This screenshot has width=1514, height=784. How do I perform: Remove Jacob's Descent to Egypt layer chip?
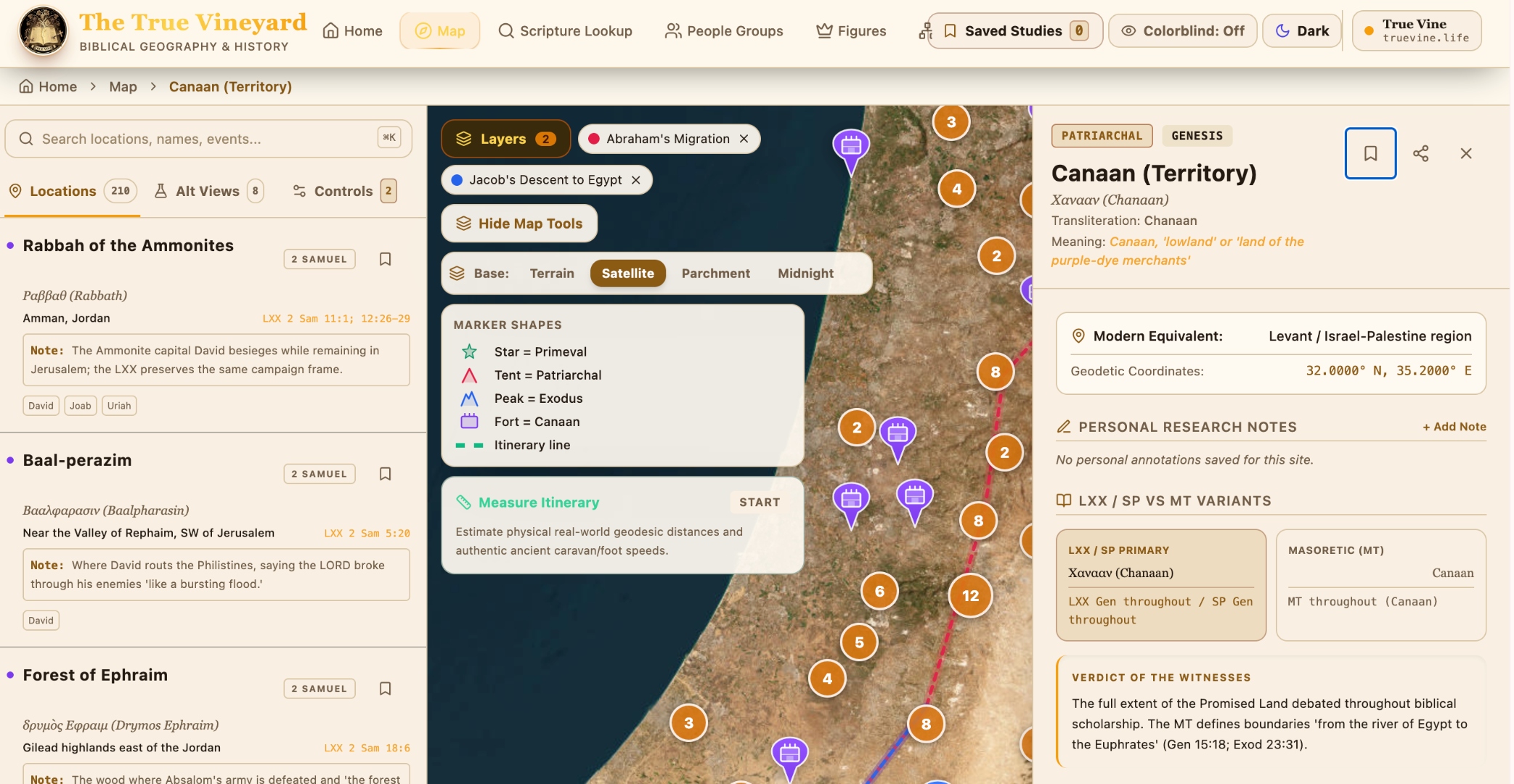click(x=636, y=180)
